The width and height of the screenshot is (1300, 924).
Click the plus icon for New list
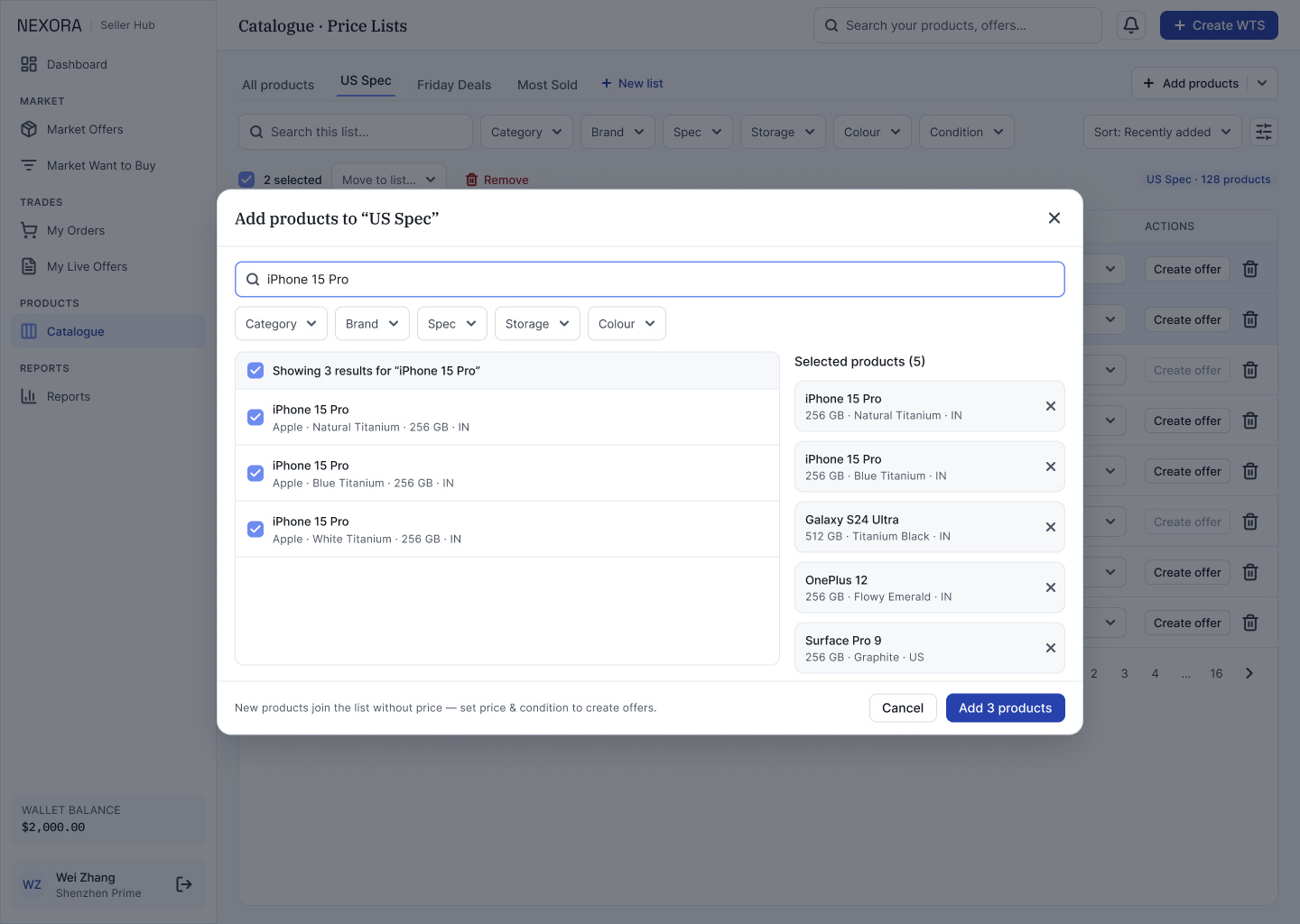(x=607, y=83)
